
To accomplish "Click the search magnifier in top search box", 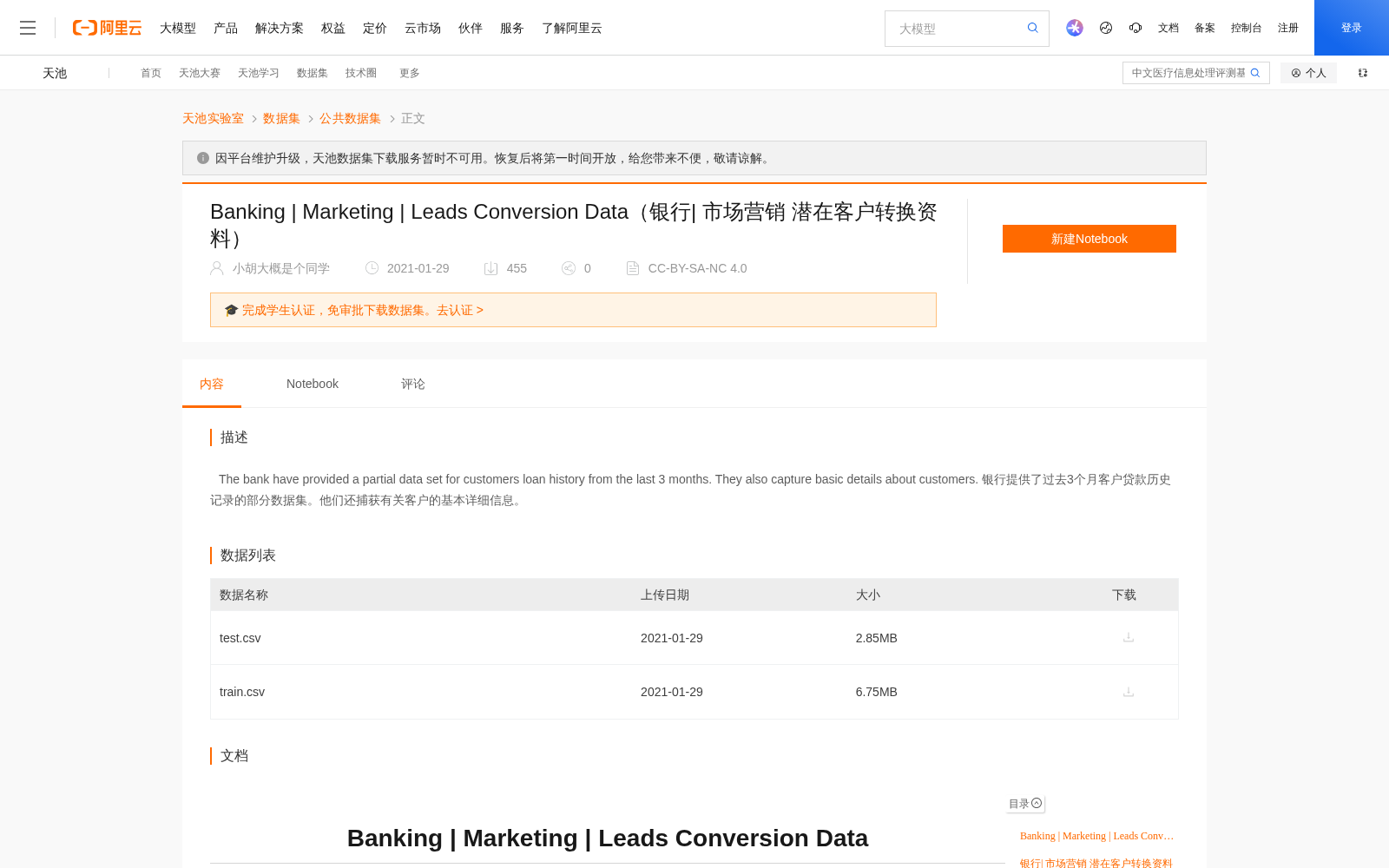I will click(x=1033, y=28).
